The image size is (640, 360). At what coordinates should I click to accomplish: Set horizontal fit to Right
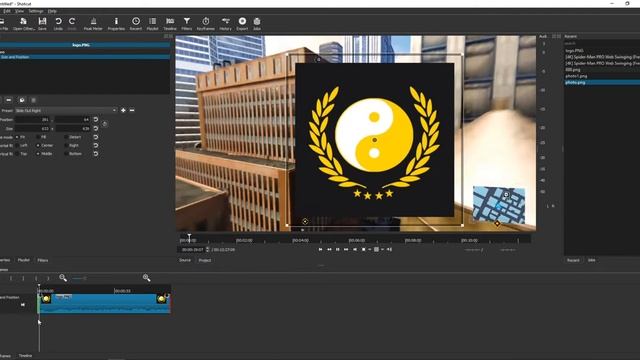coord(71,145)
